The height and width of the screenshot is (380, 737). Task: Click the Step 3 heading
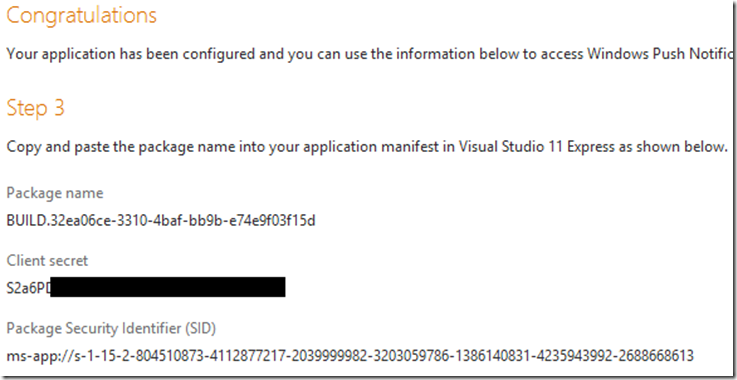point(35,108)
